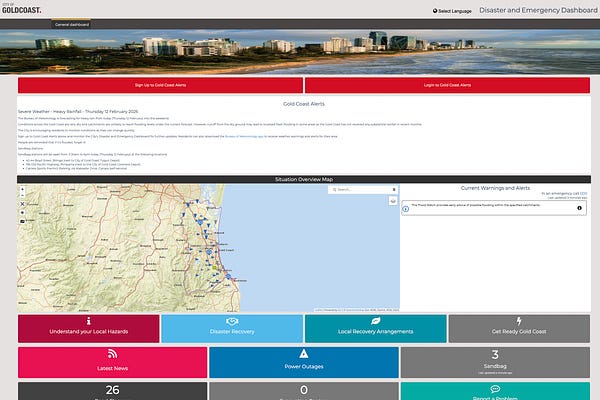Screen dimensions: 600x400
Task: Click the City of Gold Coast logo
Action: [x=21, y=8]
